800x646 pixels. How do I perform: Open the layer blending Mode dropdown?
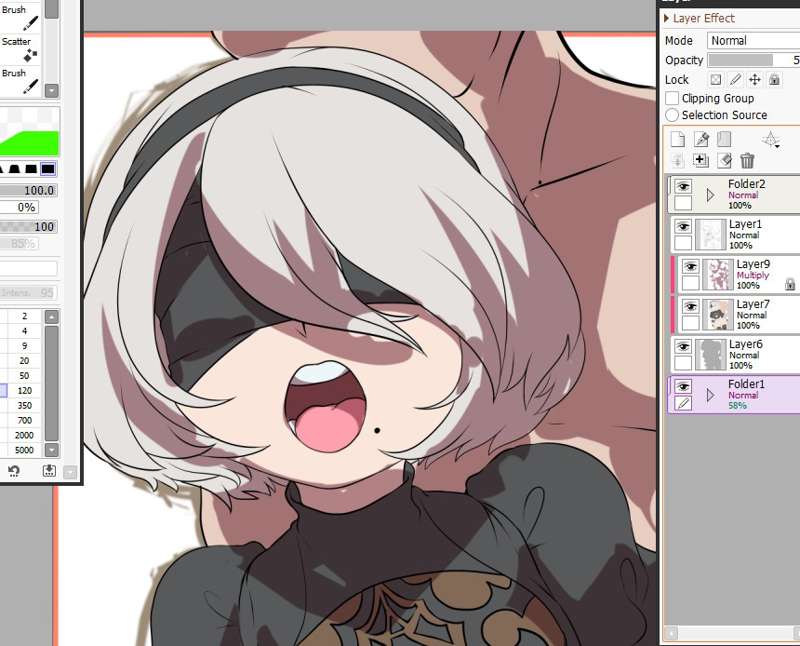coord(753,40)
